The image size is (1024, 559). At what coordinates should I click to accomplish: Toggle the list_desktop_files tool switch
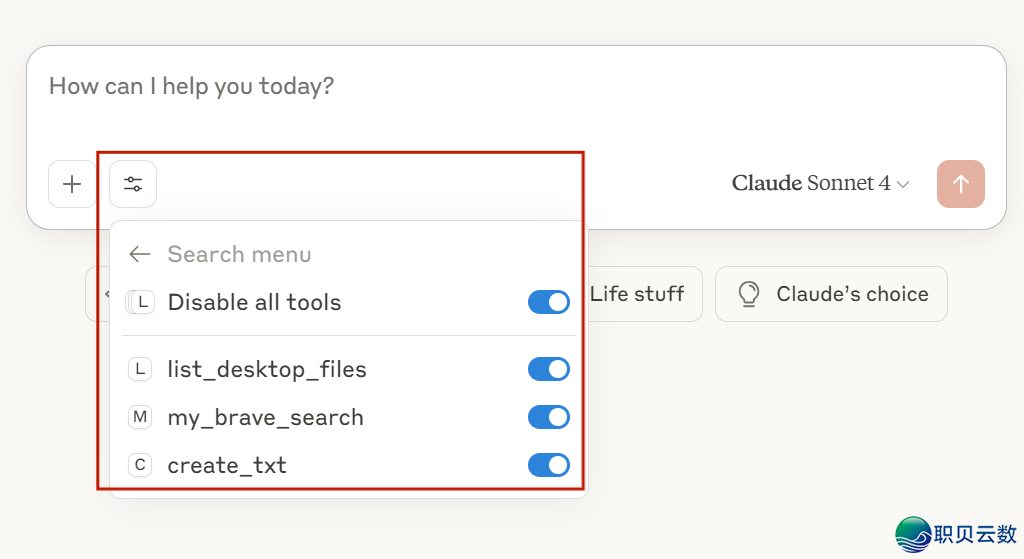click(548, 369)
